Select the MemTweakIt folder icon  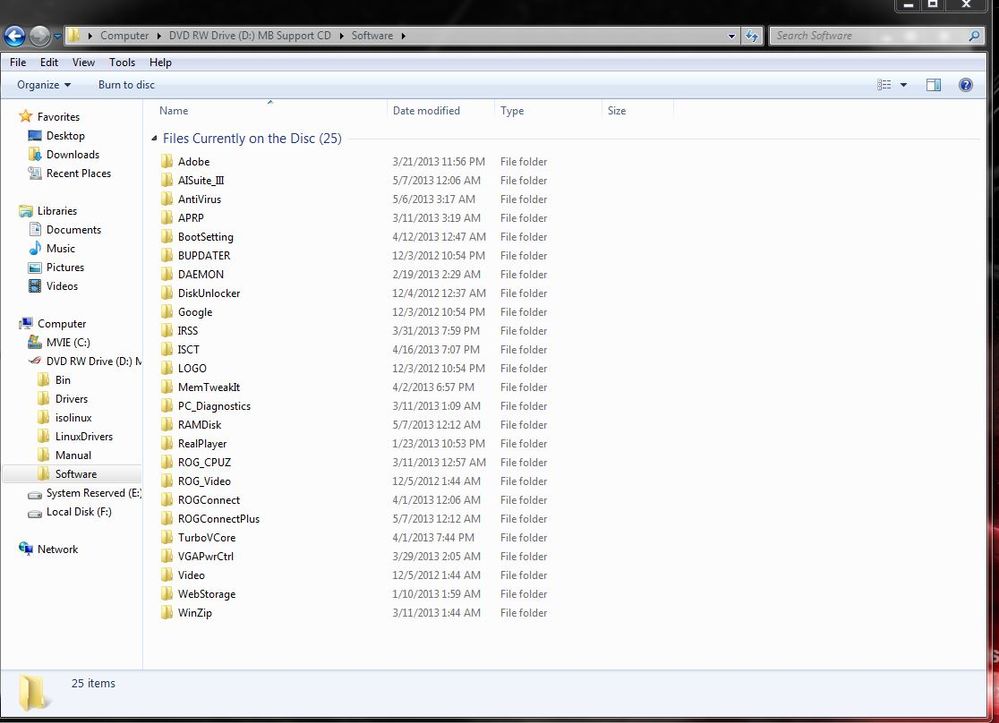(x=166, y=387)
